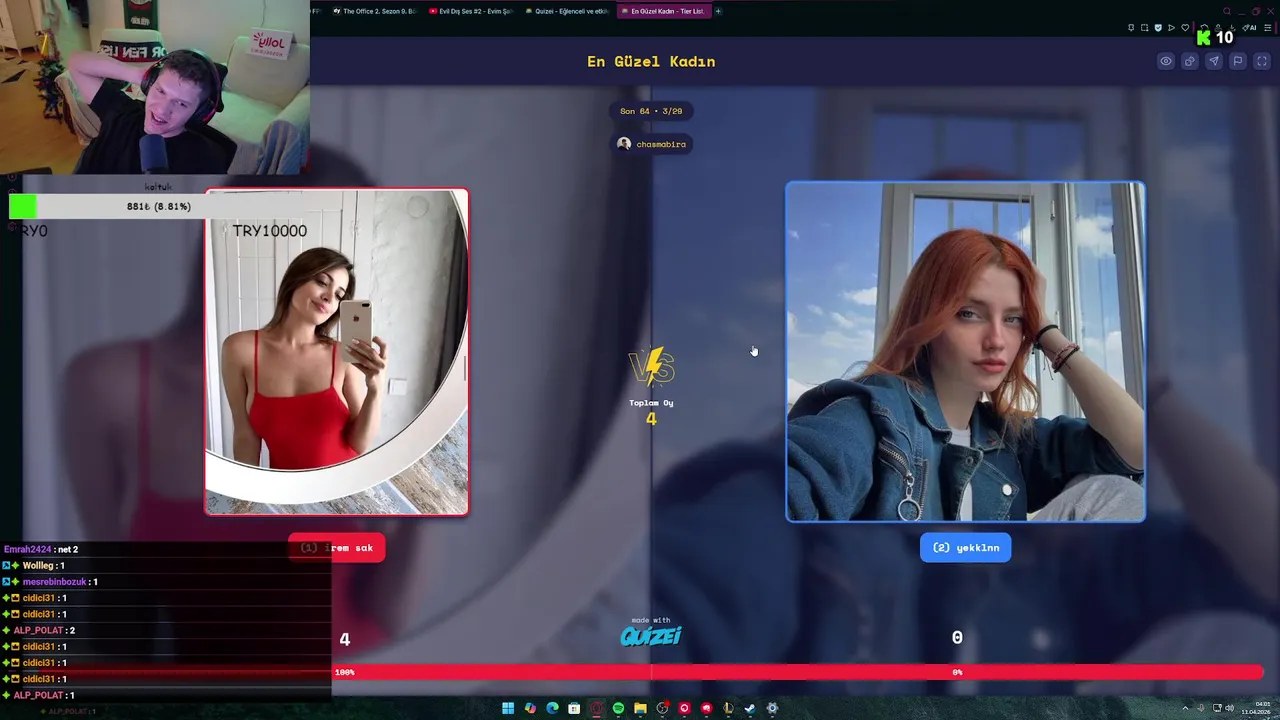The width and height of the screenshot is (1280, 720).
Task: Show hidden system tray icons
Action: point(1185,708)
